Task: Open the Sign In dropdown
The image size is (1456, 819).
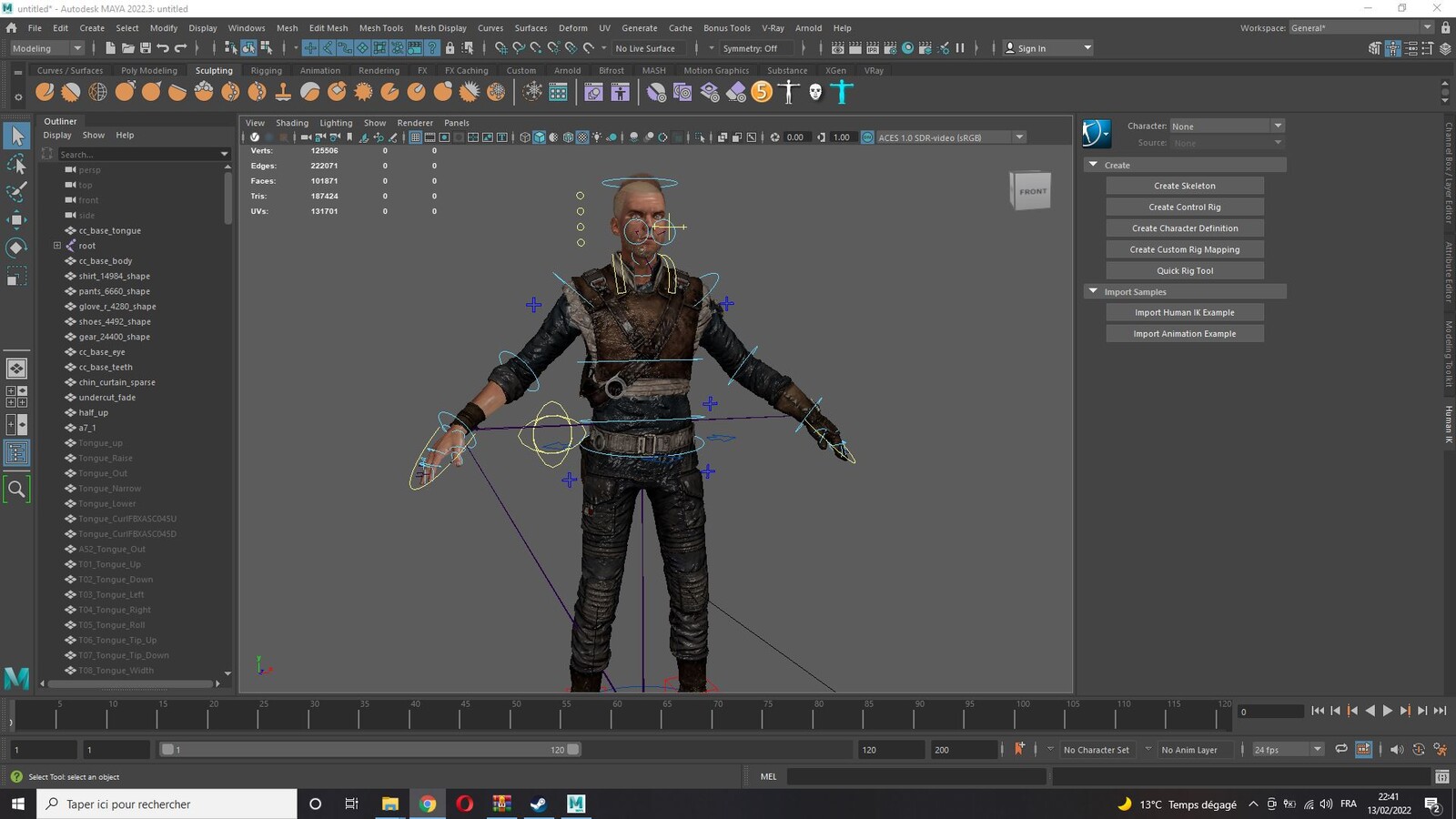Action: tap(1047, 48)
